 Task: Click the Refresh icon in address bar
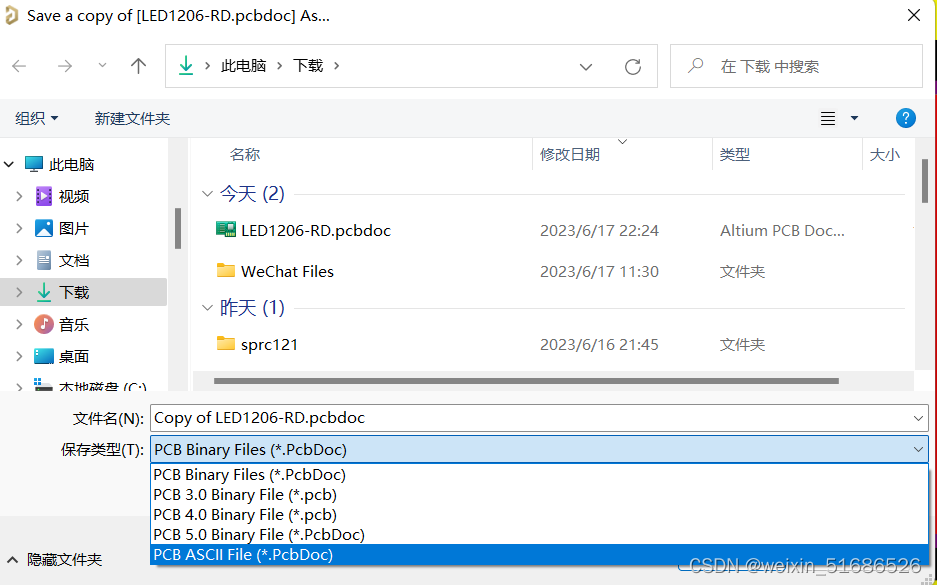[x=632, y=66]
